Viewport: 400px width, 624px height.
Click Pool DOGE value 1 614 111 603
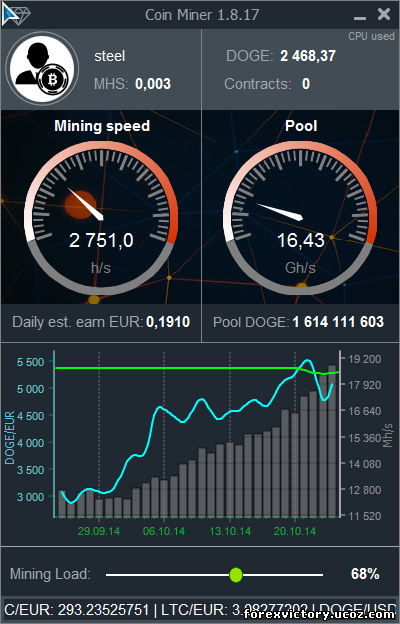pos(338,322)
